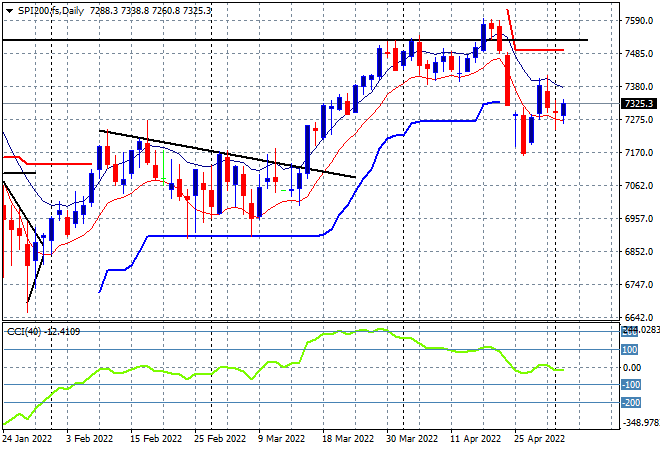Select the descending black trendline in February
Image resolution: width=660 pixels, height=450 pixels.
click(227, 154)
